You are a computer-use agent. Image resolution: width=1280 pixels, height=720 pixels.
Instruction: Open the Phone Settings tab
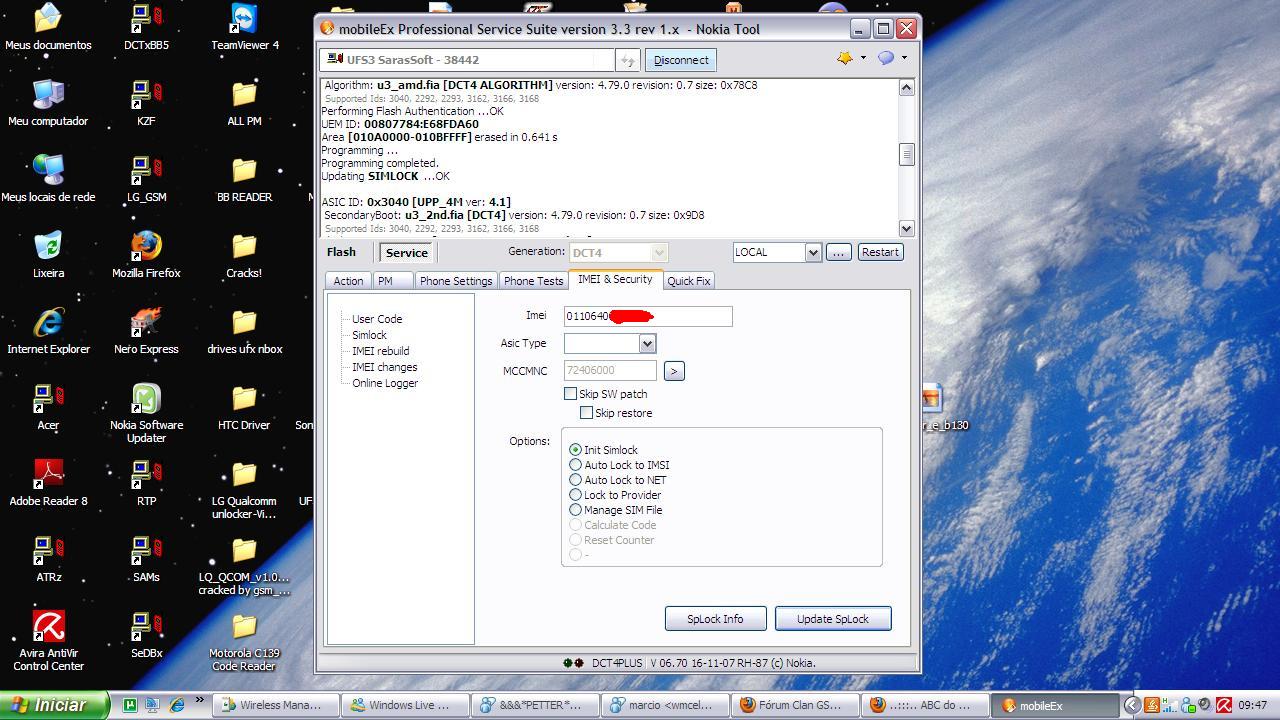pyautogui.click(x=456, y=281)
